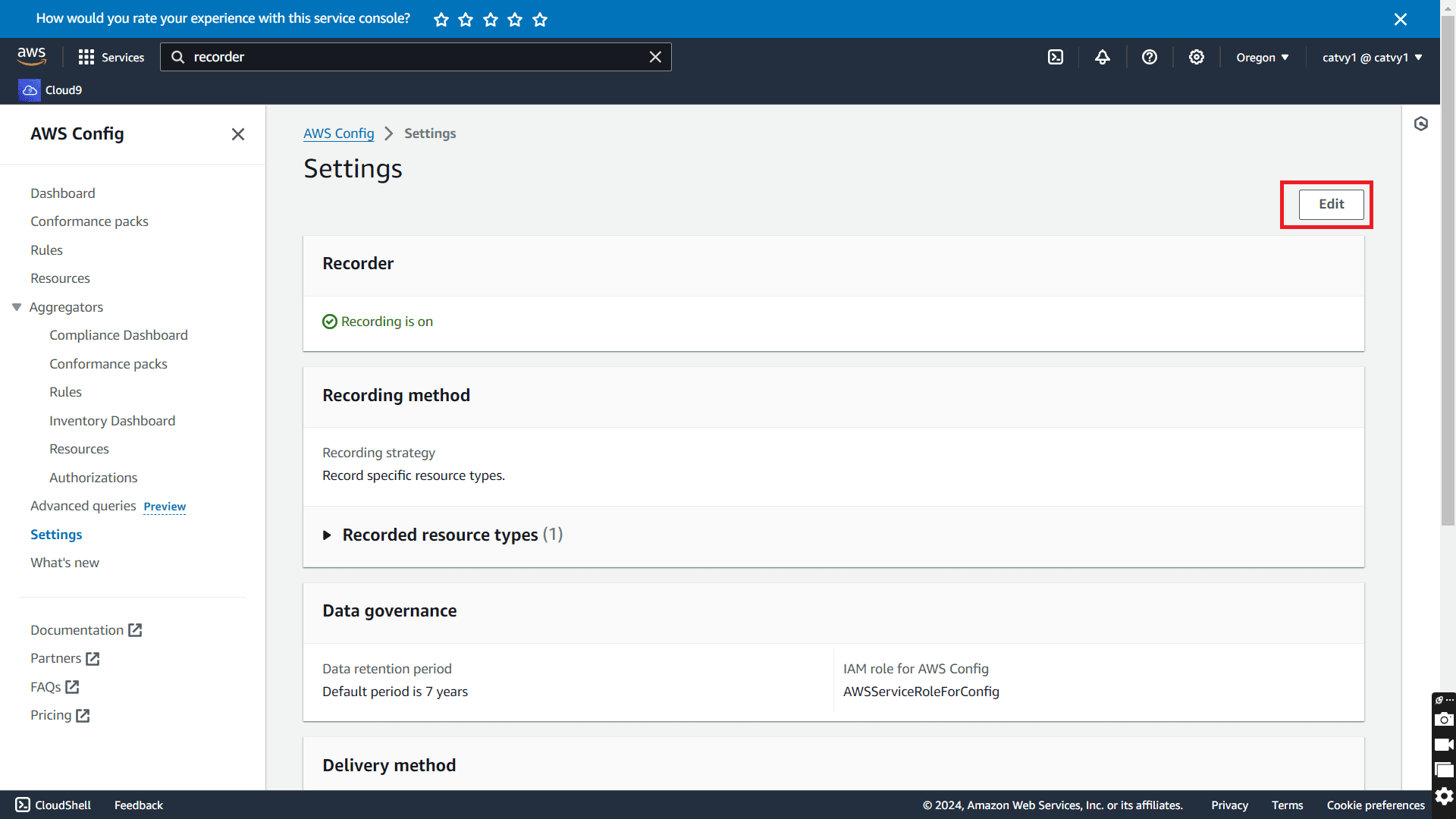Rate the console one star
This screenshot has width=1456, height=819.
point(441,19)
